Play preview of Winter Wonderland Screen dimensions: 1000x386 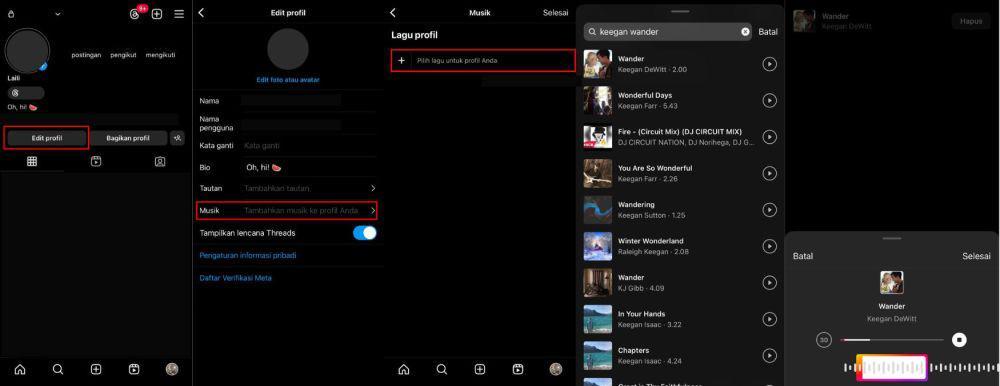tap(770, 246)
